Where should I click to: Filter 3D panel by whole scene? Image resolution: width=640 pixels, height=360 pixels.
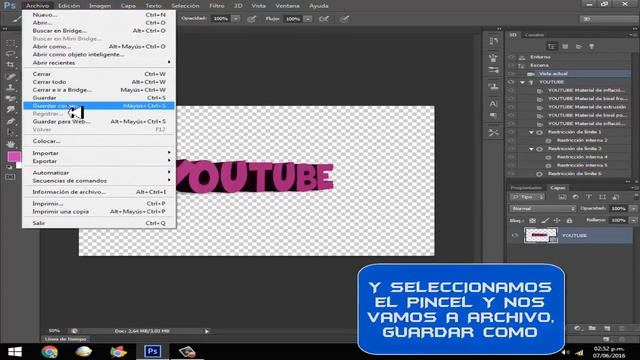pos(552,47)
